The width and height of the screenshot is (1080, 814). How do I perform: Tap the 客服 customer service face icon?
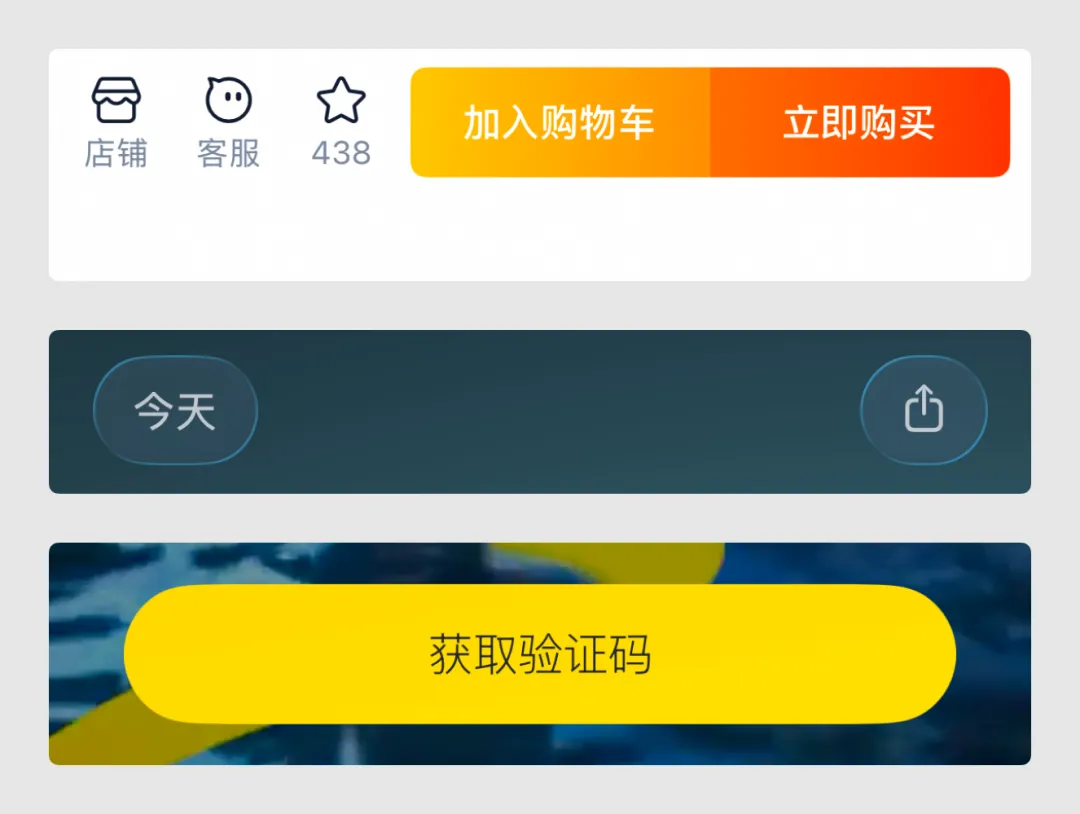[229, 100]
